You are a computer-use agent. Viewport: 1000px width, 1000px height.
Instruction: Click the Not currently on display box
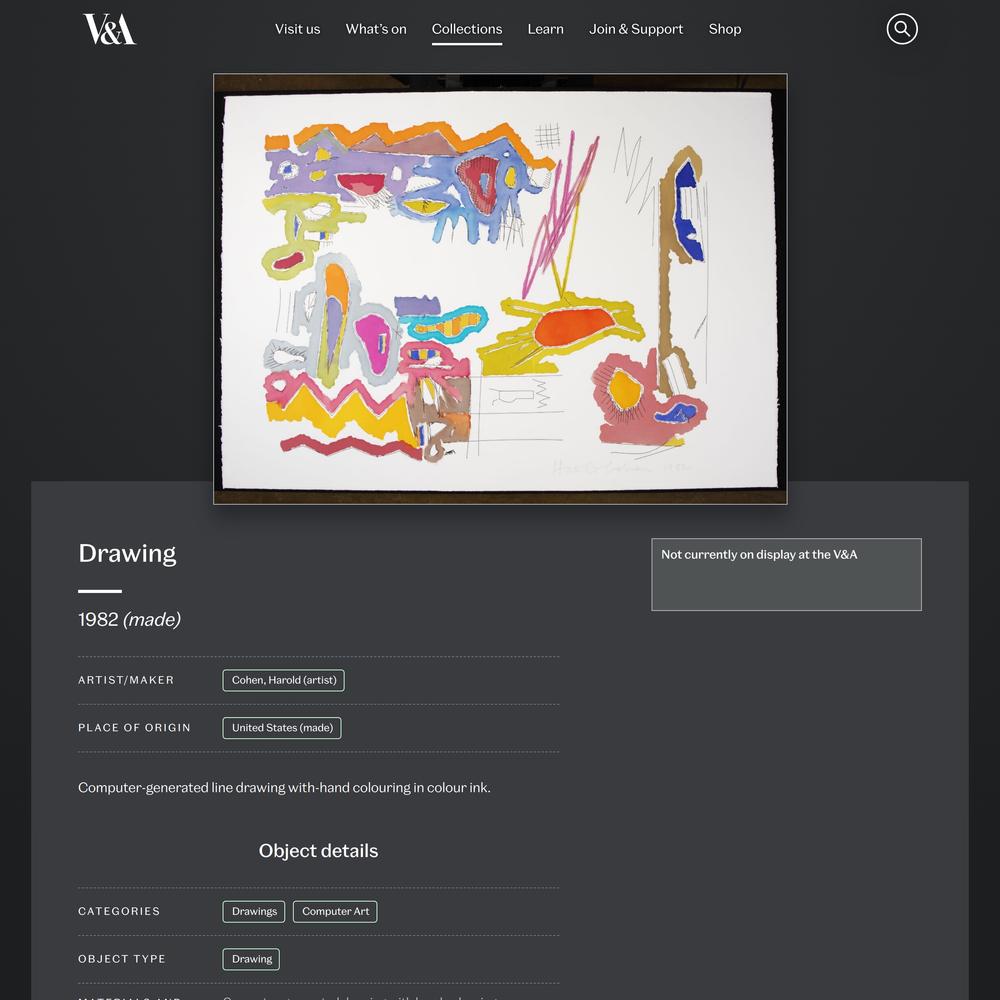[x=786, y=574]
